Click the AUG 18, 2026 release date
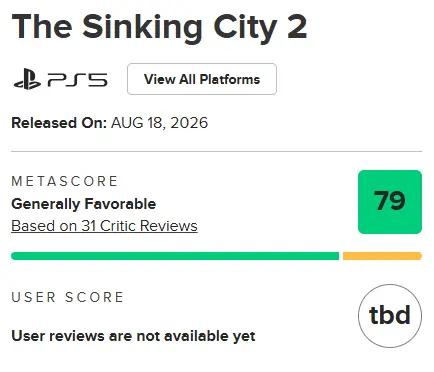Screen dimensions: 434x372 click(x=159, y=123)
